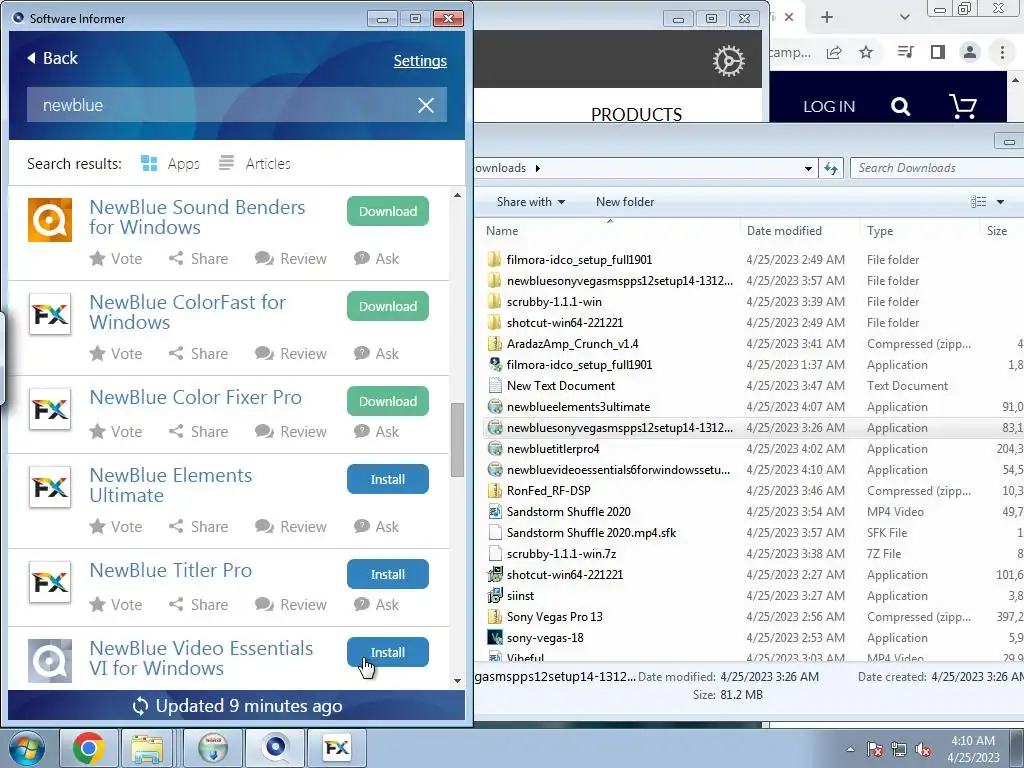Ask about NewBlue Elements Ultimate
Viewport: 1024px width, 768px height.
pos(376,526)
